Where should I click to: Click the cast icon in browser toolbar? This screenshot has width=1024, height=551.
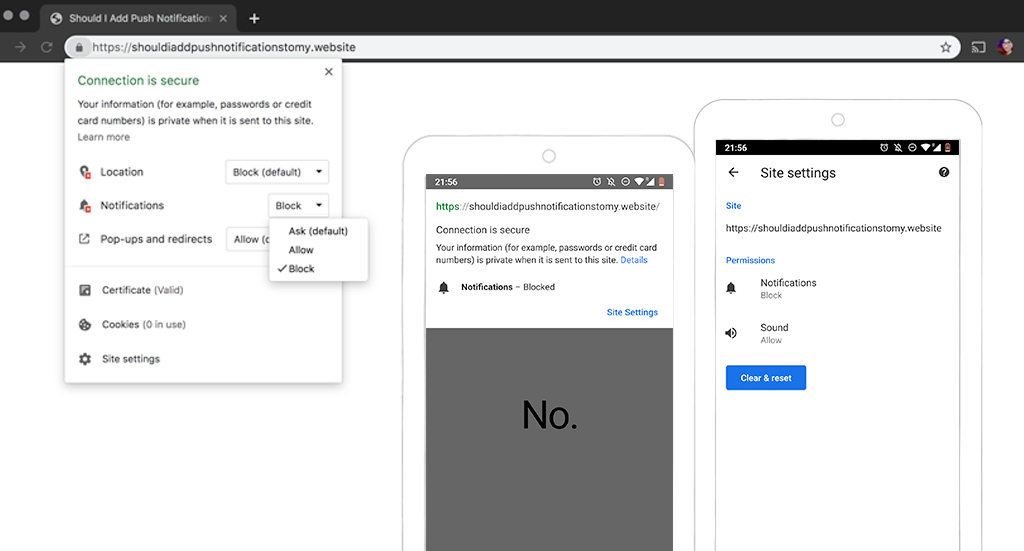click(979, 47)
